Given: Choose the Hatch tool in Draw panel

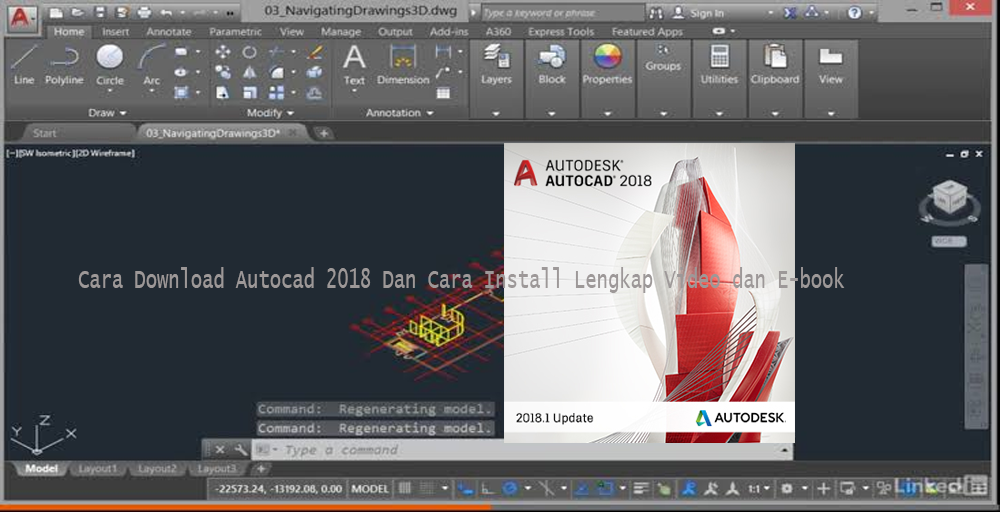Looking at the screenshot, I should pos(181,92).
